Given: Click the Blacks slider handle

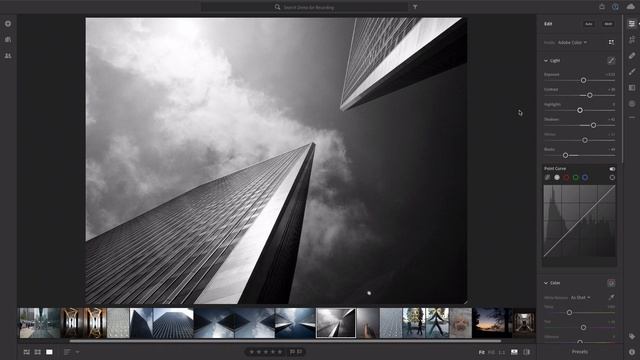Looking at the screenshot, I should 565,155.
